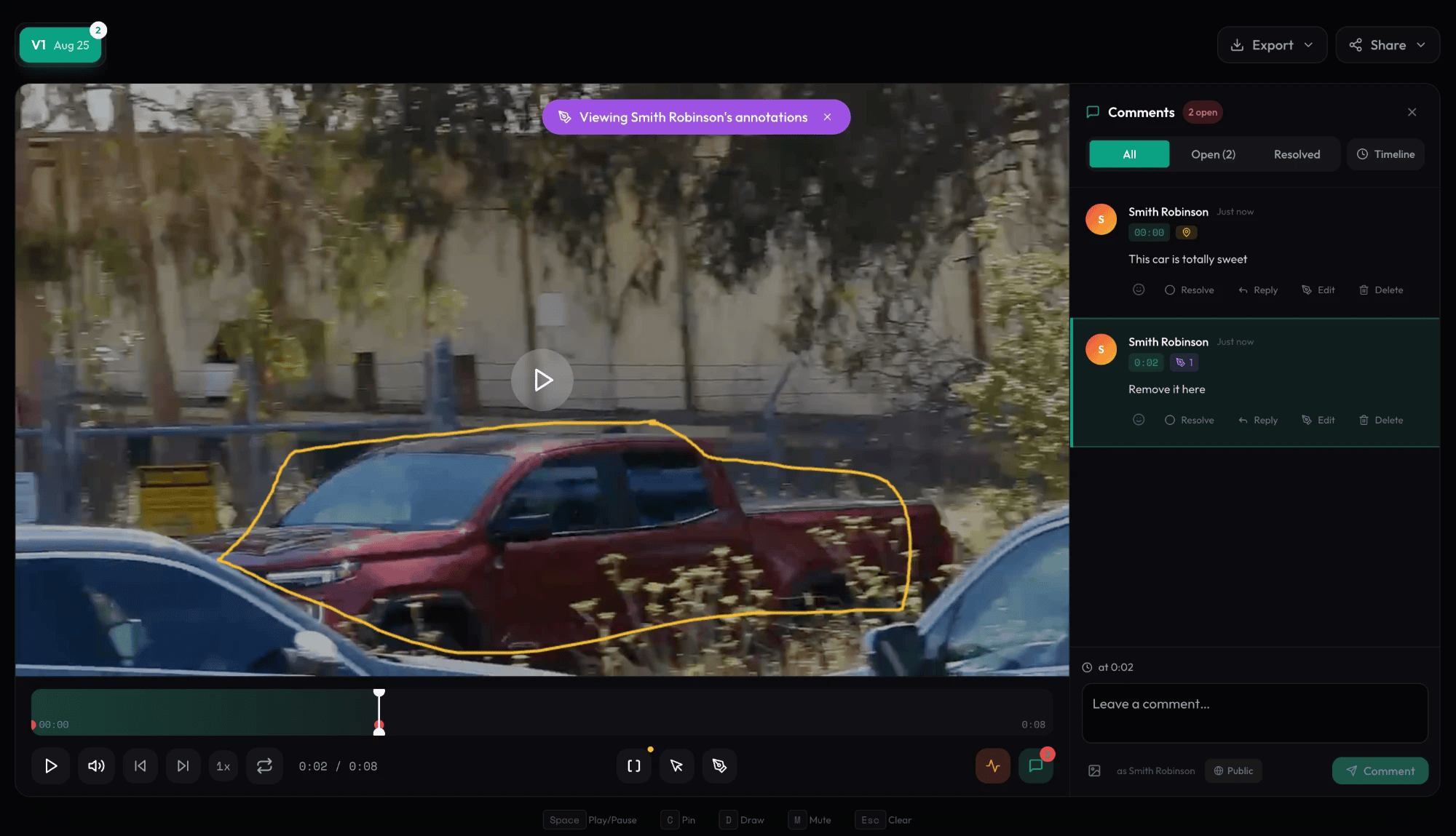Reply to the 'Remove it here' comment
The width and height of the screenshot is (1456, 836).
tap(1258, 420)
